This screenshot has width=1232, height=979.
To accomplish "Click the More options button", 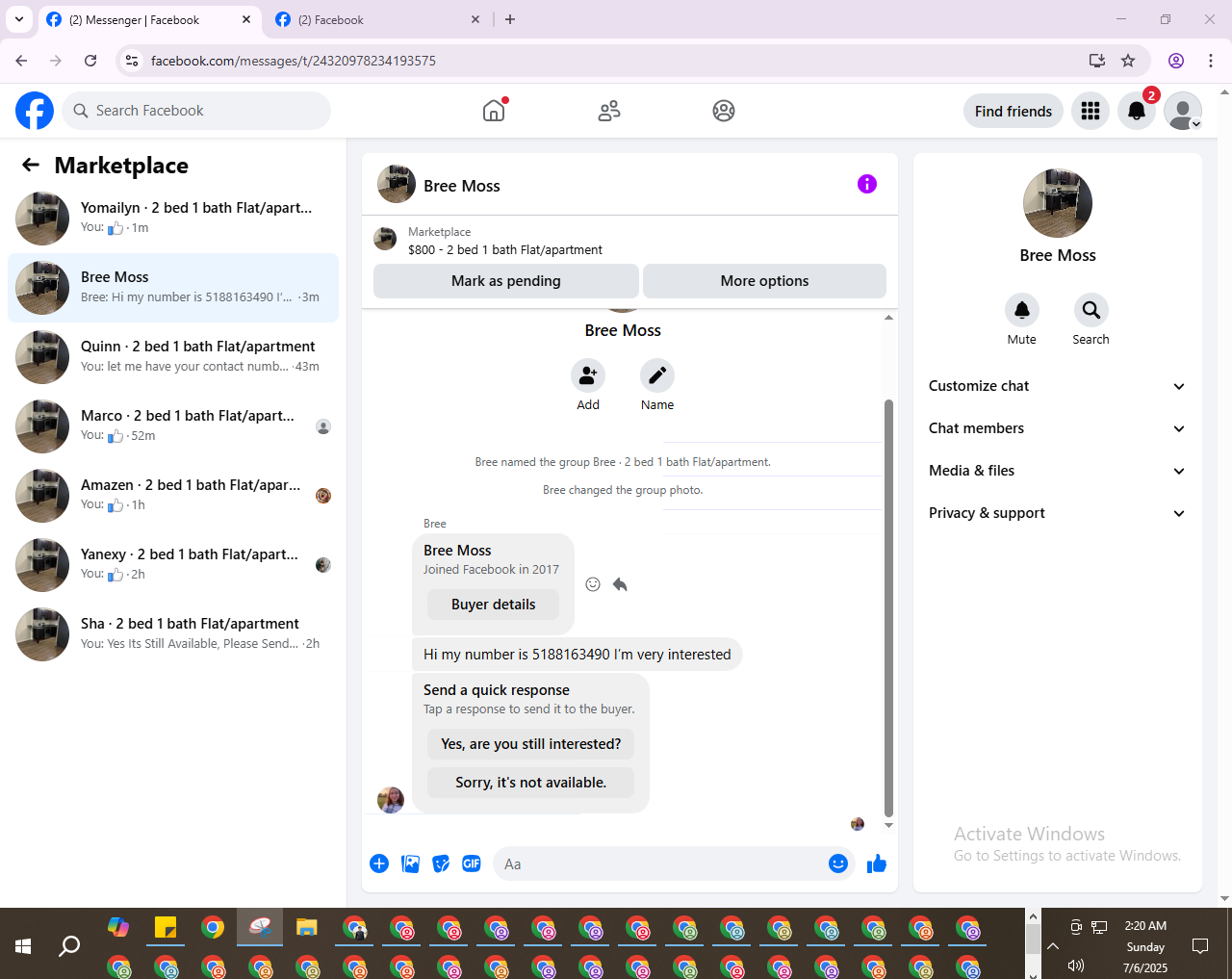I will (x=764, y=281).
